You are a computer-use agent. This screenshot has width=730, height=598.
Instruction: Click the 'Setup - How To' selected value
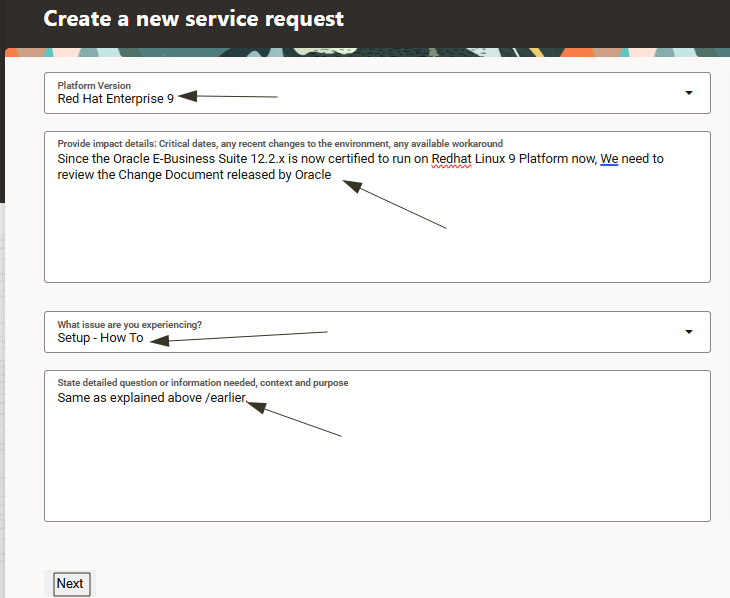(100, 338)
